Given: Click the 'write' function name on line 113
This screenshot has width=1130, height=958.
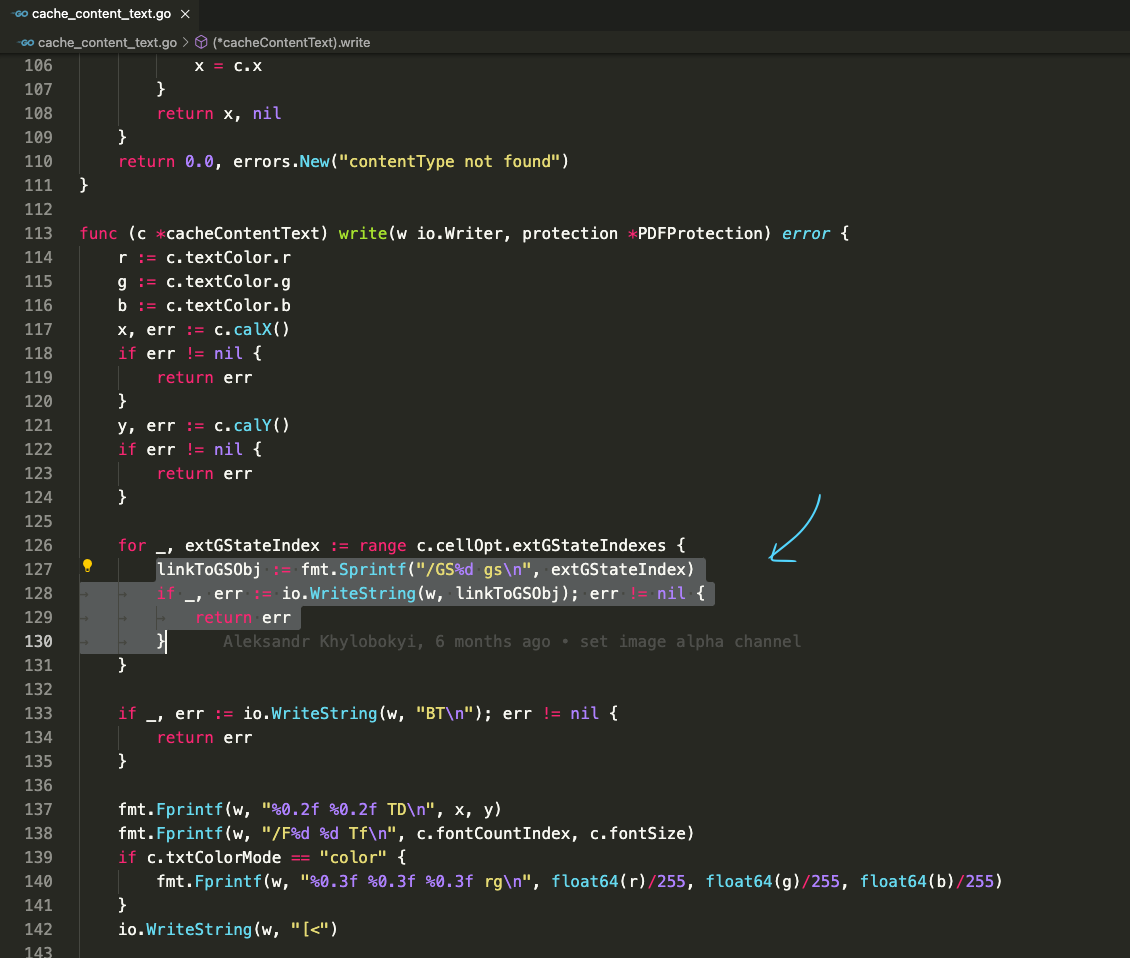Looking at the screenshot, I should pos(362,234).
